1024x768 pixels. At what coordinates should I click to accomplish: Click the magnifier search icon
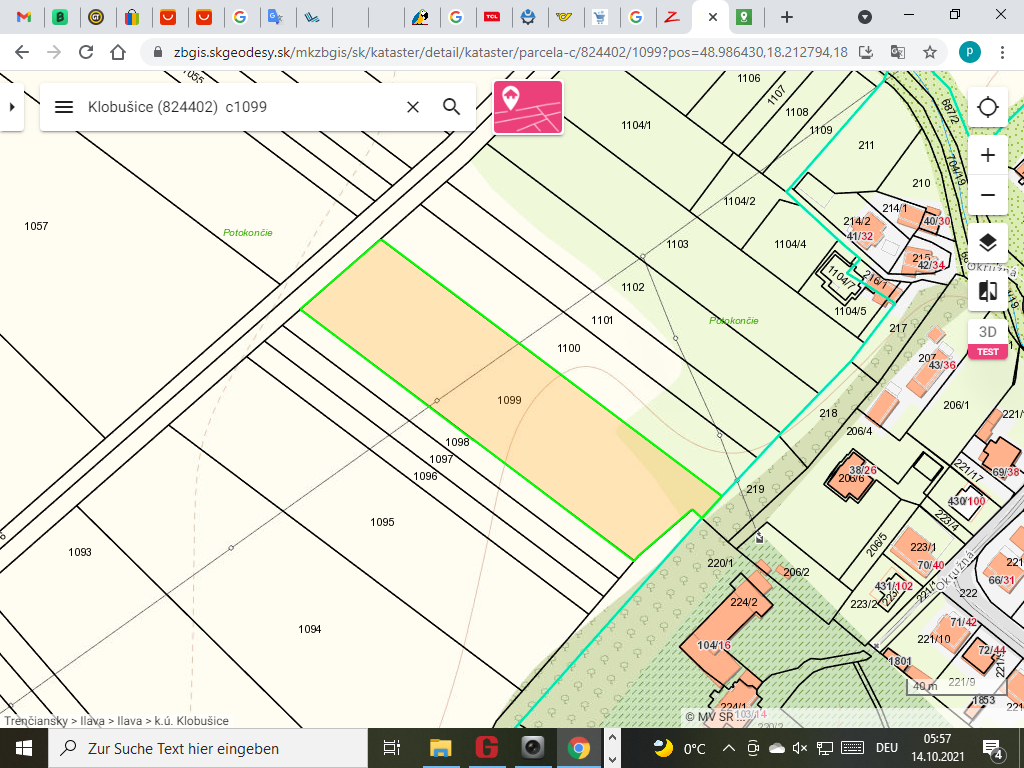coord(451,107)
